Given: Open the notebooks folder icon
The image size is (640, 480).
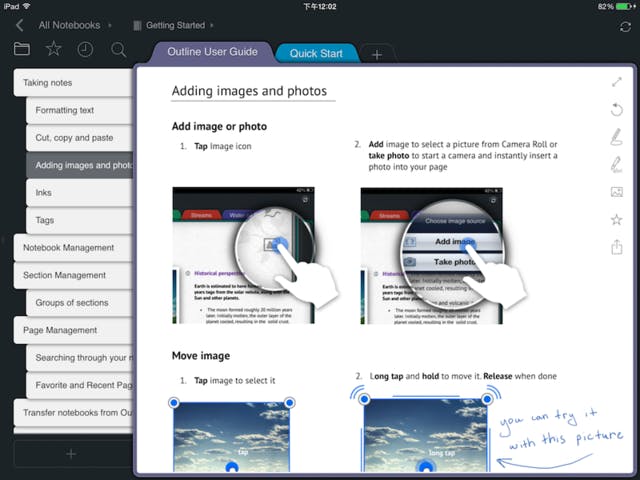Looking at the screenshot, I should [x=22, y=49].
